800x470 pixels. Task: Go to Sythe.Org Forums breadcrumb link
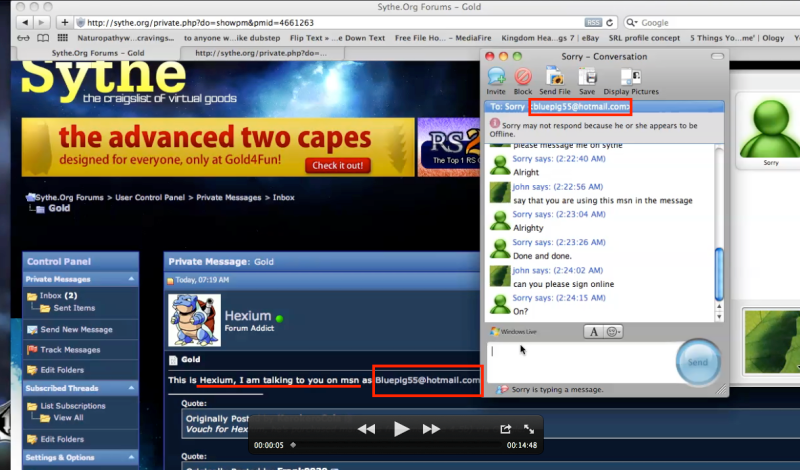(69, 197)
